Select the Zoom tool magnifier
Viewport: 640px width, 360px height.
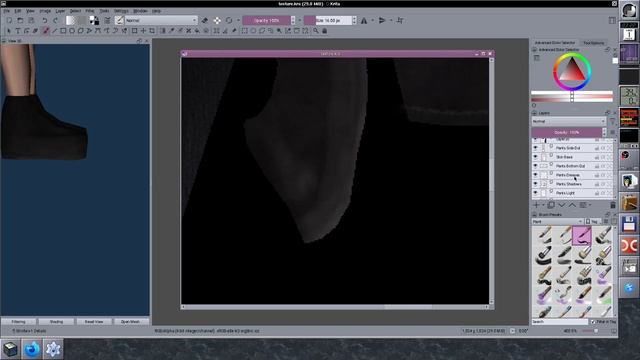pos(316,31)
